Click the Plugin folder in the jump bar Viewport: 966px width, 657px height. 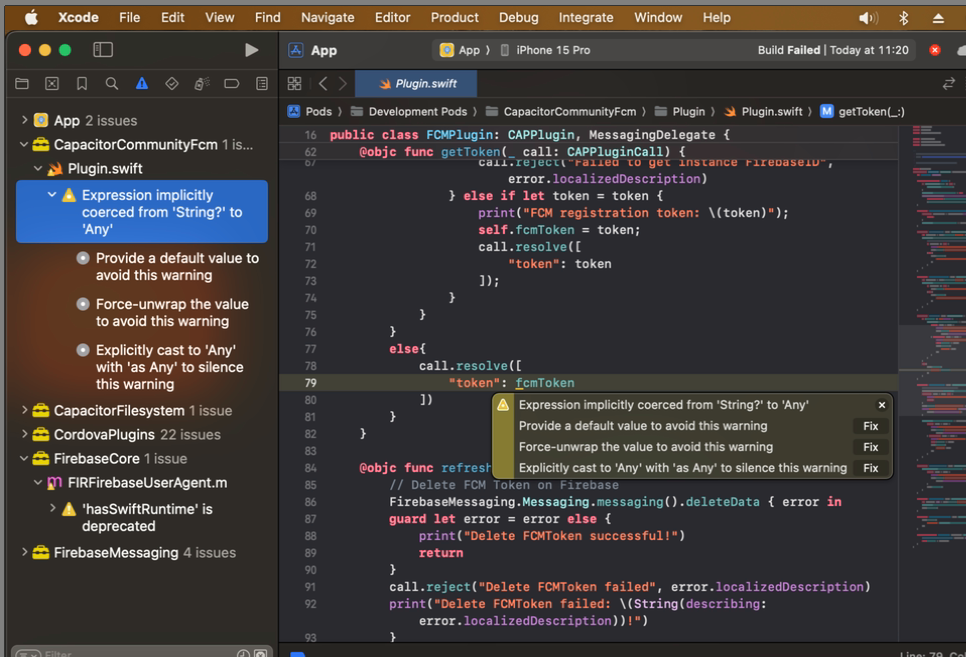[x=680, y=112]
